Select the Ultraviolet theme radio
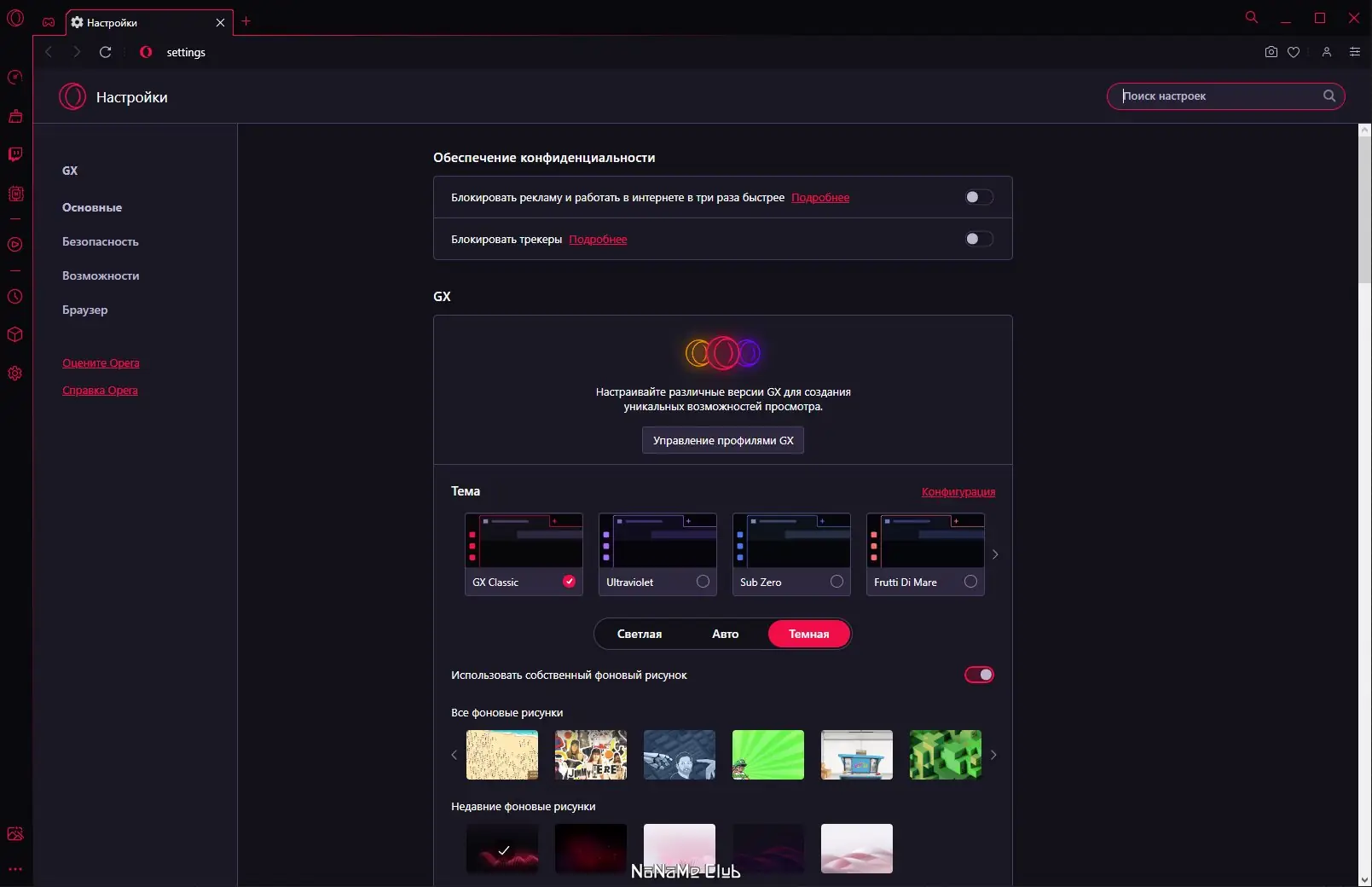1372x887 pixels. click(703, 582)
